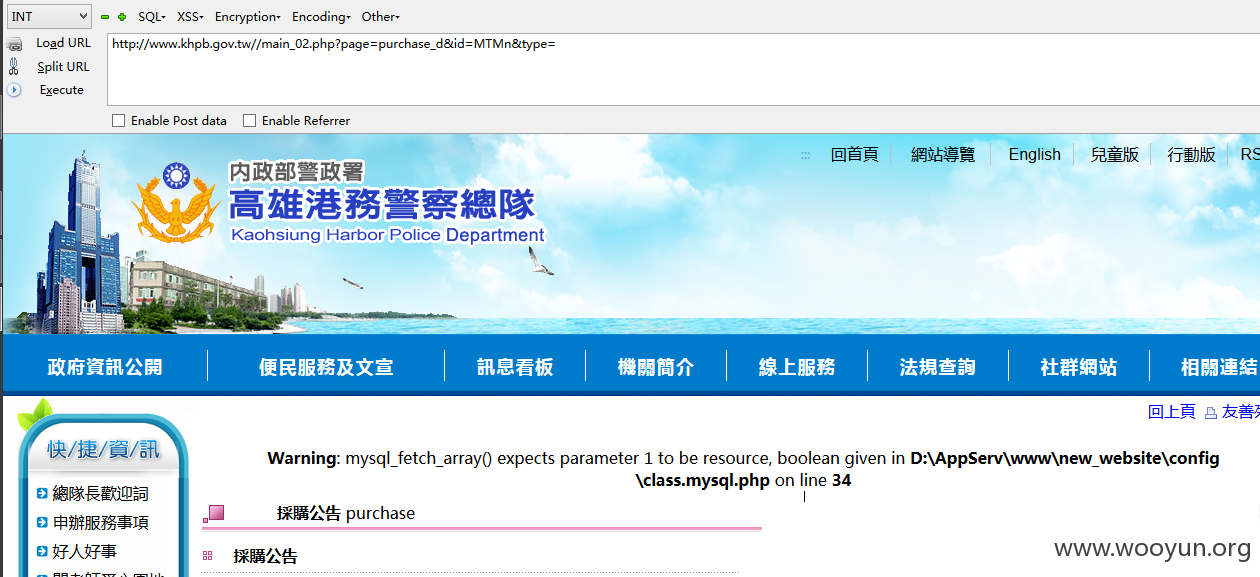Click the green plus icon in HackBar

coord(122,17)
